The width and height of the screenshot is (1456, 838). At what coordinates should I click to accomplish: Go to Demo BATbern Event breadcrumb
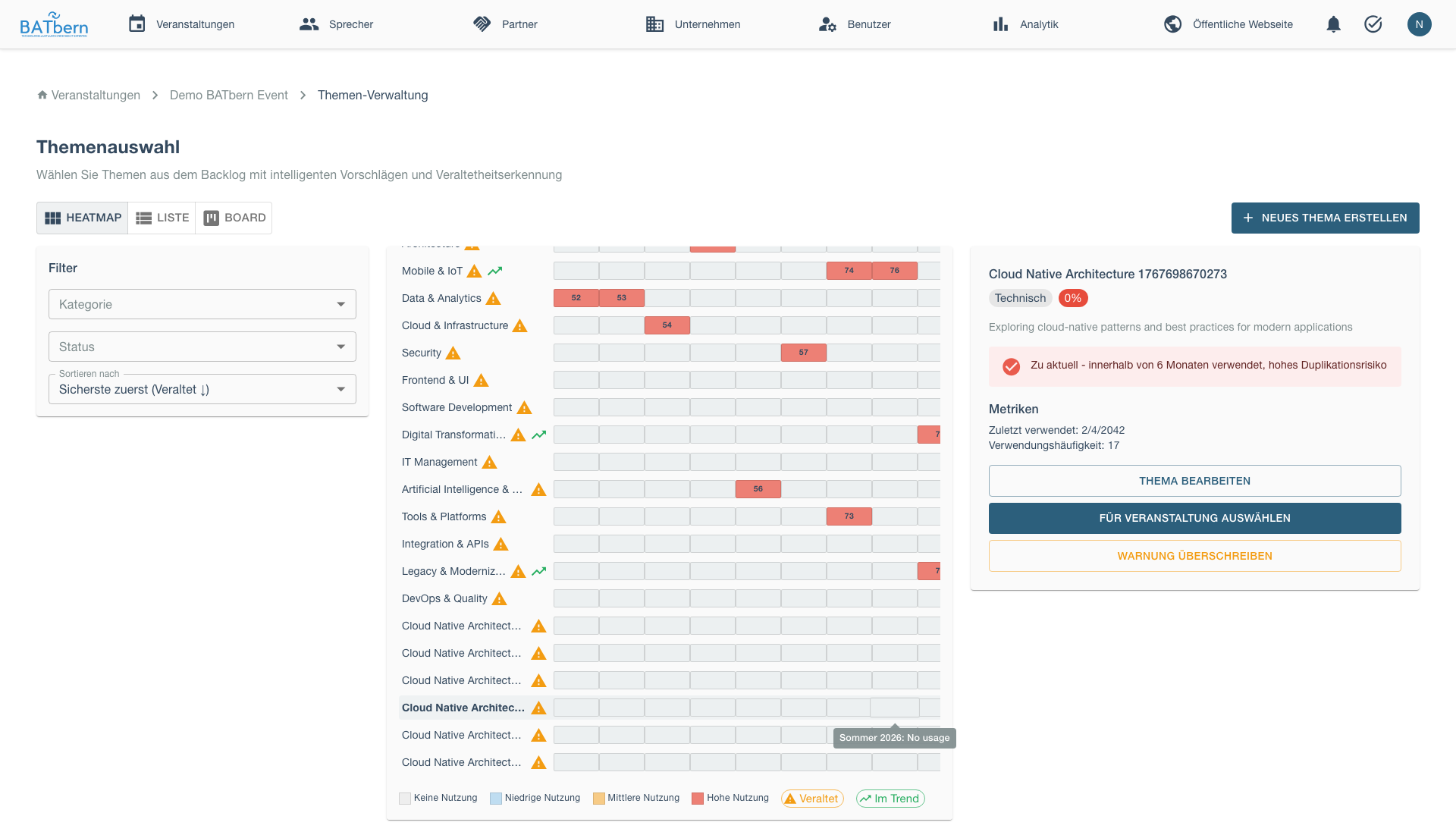(229, 95)
